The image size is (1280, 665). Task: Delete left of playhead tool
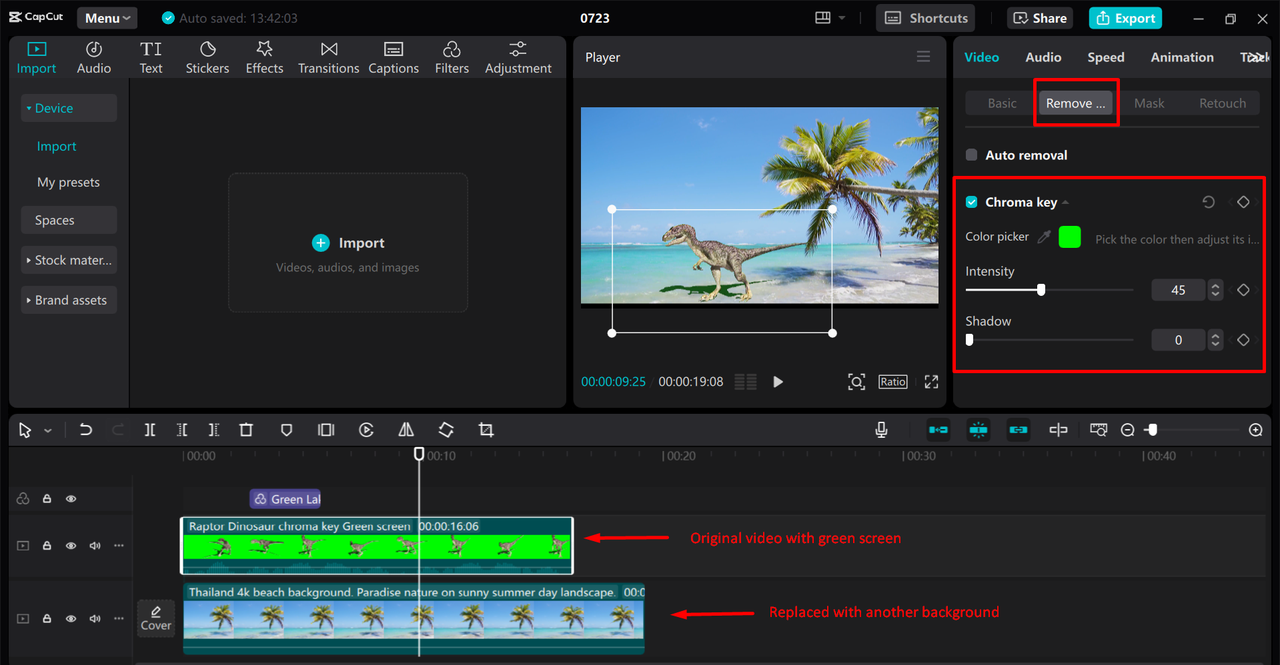pyautogui.click(x=181, y=430)
